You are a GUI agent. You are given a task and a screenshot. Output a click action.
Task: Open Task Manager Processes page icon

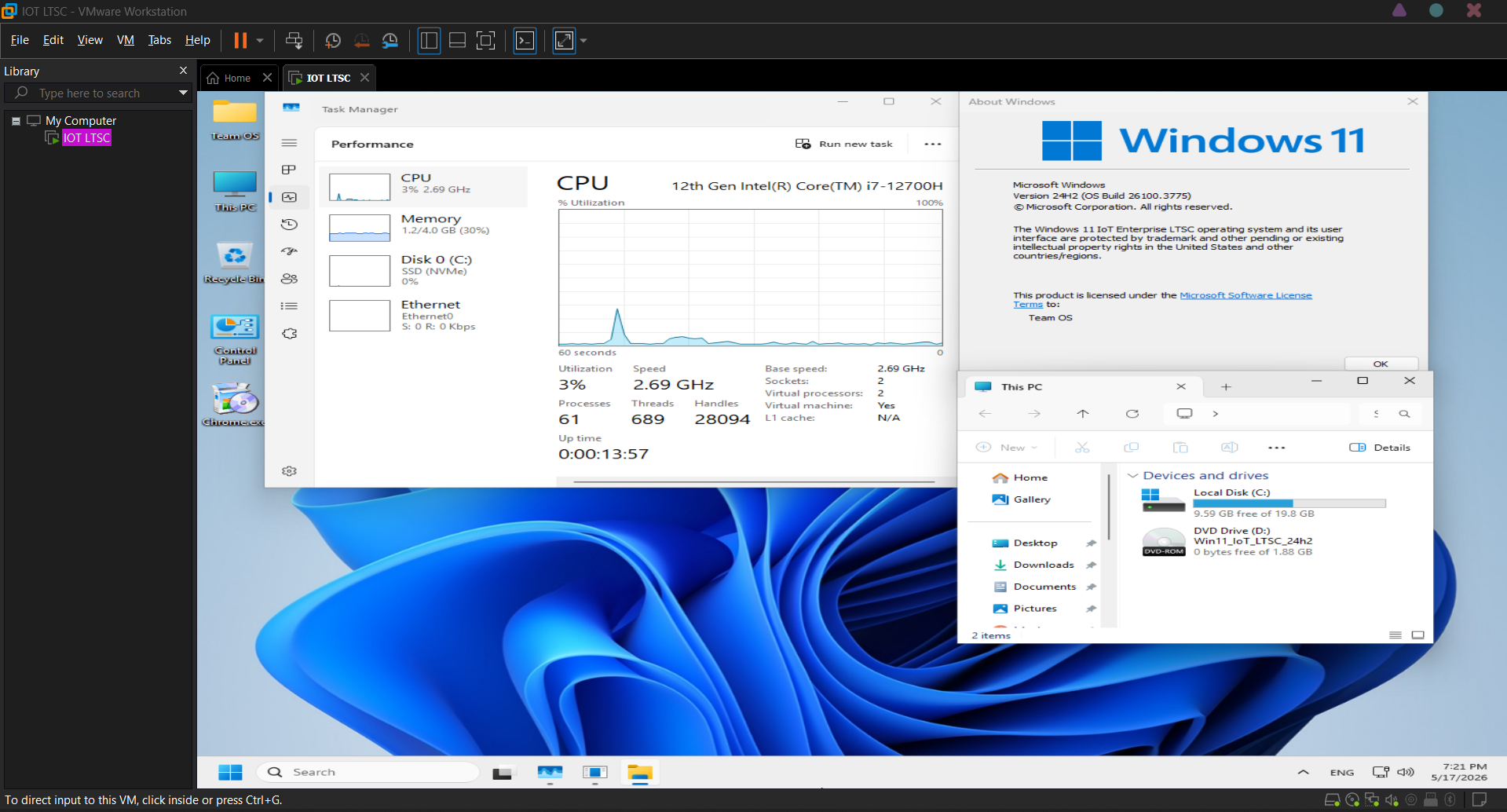(x=289, y=170)
